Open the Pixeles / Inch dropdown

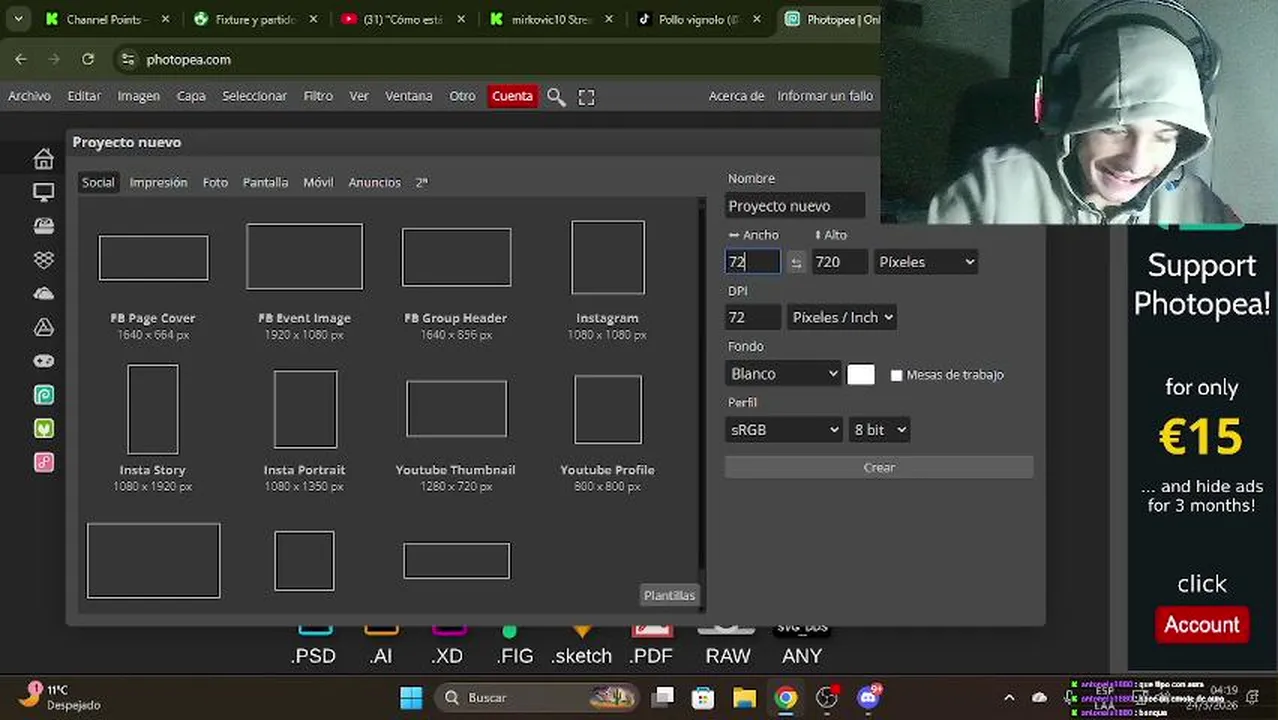point(841,317)
